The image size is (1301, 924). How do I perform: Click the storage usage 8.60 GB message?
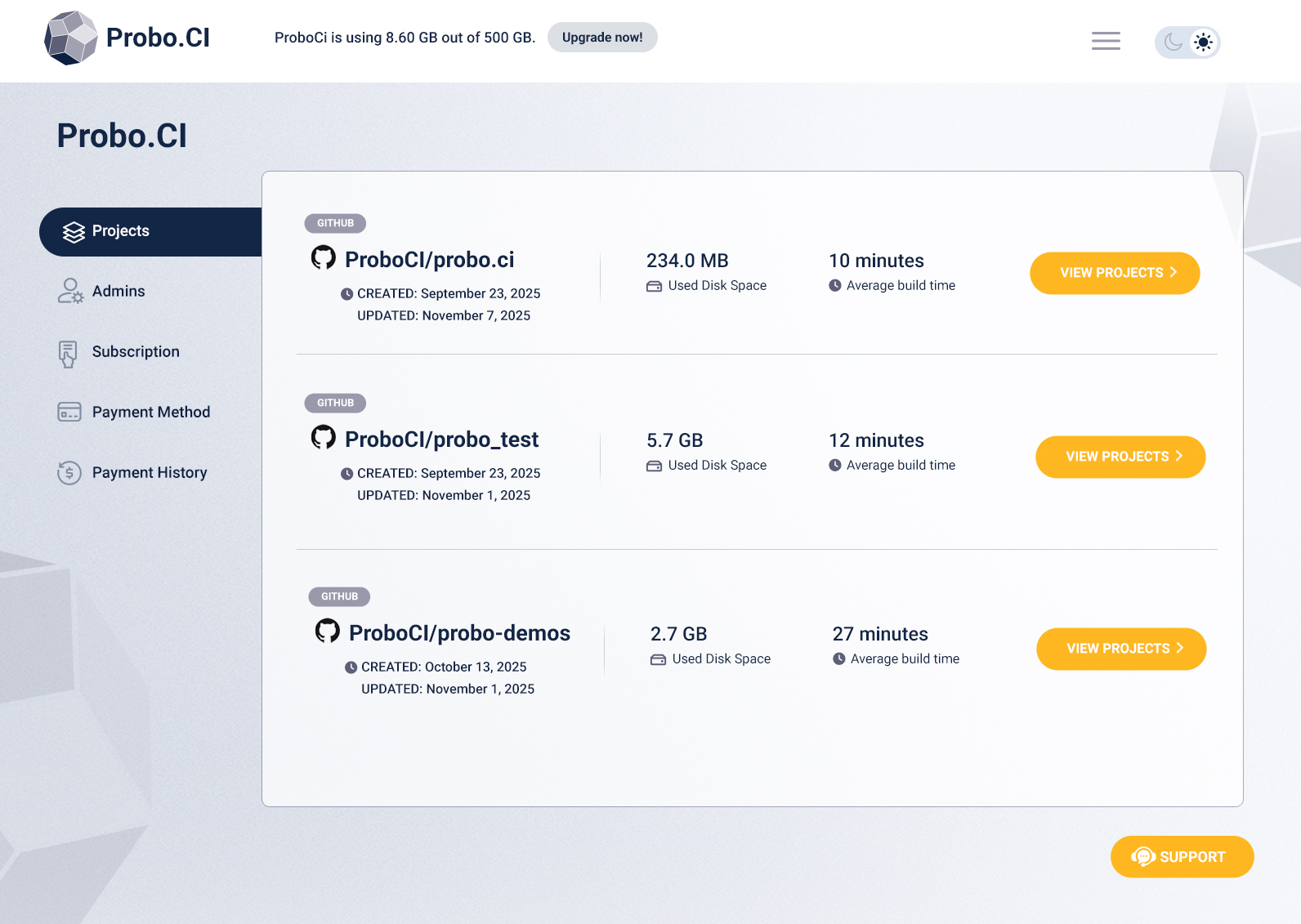pos(405,38)
